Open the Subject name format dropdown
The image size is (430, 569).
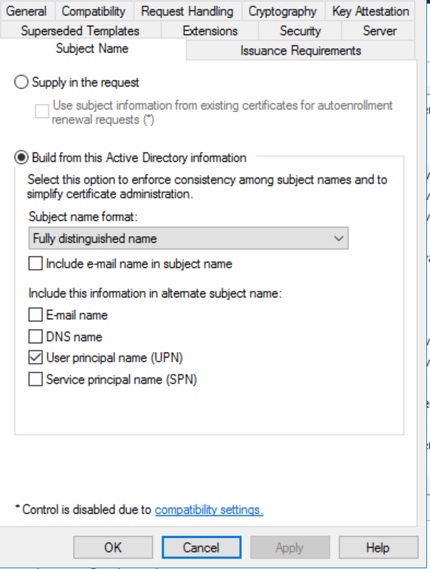188,238
